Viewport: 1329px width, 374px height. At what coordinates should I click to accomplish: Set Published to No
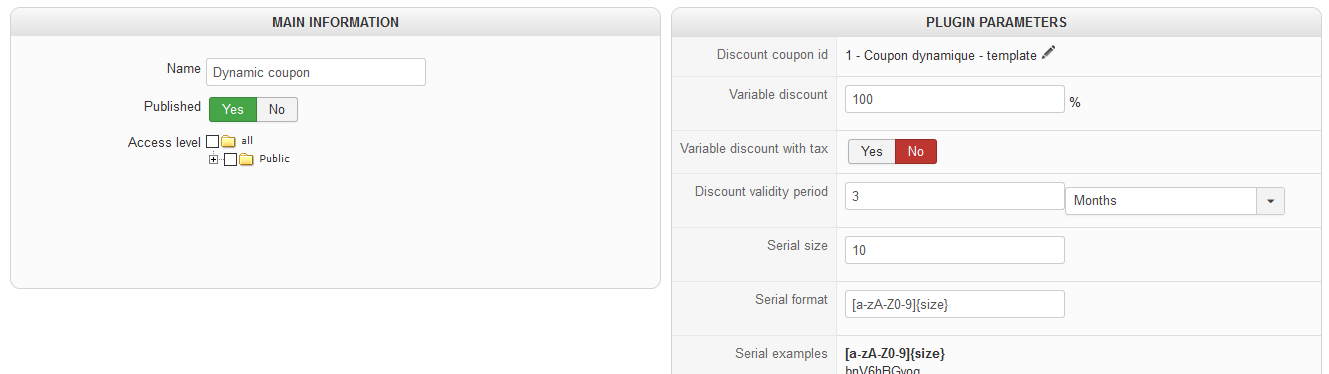point(277,109)
